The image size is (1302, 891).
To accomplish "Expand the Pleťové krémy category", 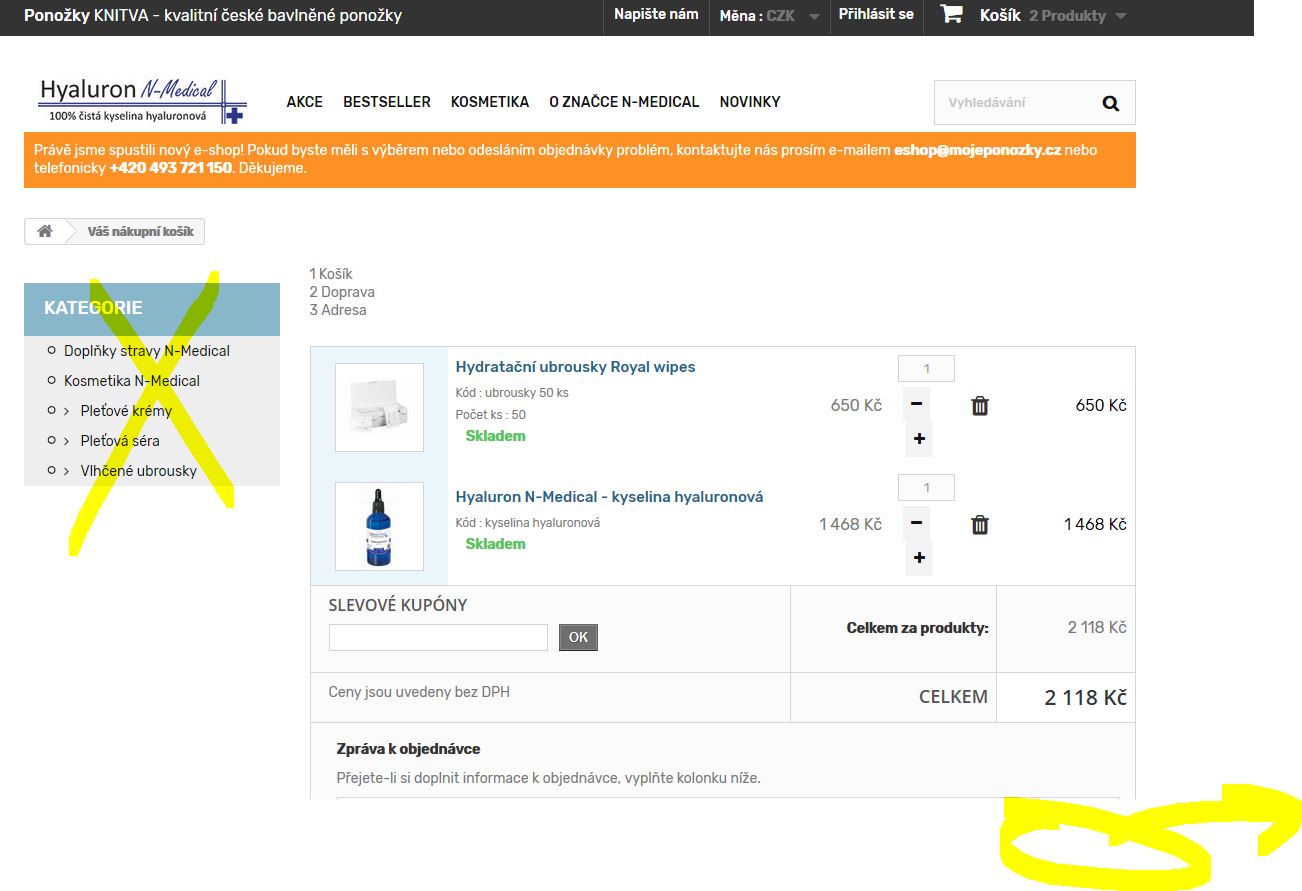I will coord(67,411).
